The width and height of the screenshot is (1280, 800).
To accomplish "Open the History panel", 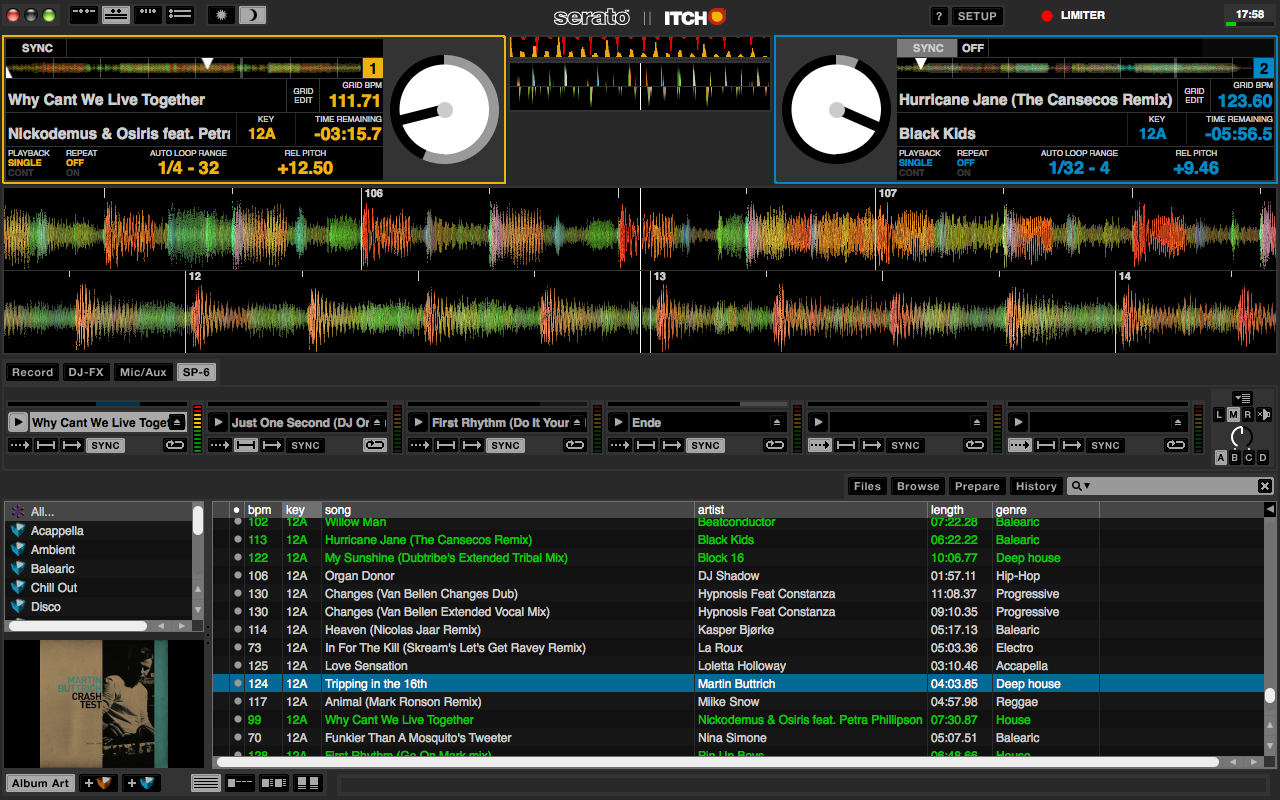I will tap(1036, 486).
